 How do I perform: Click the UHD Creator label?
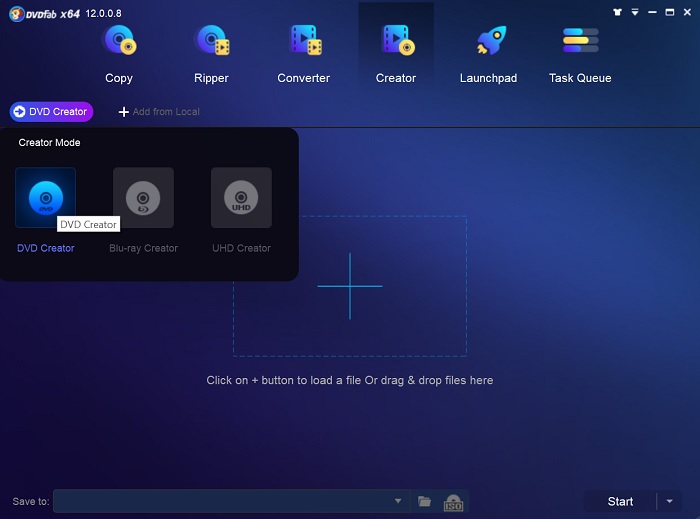pos(242,248)
